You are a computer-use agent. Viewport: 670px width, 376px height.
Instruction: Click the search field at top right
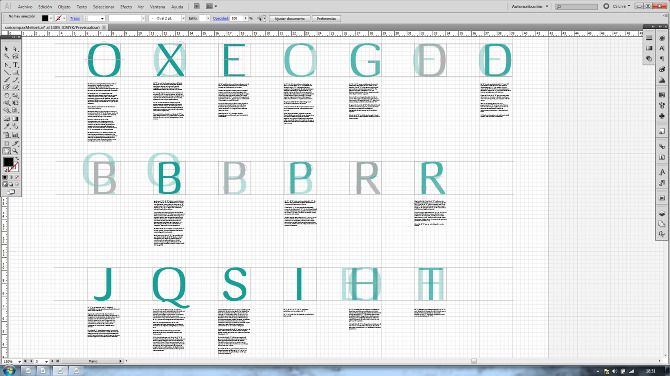click(576, 6)
